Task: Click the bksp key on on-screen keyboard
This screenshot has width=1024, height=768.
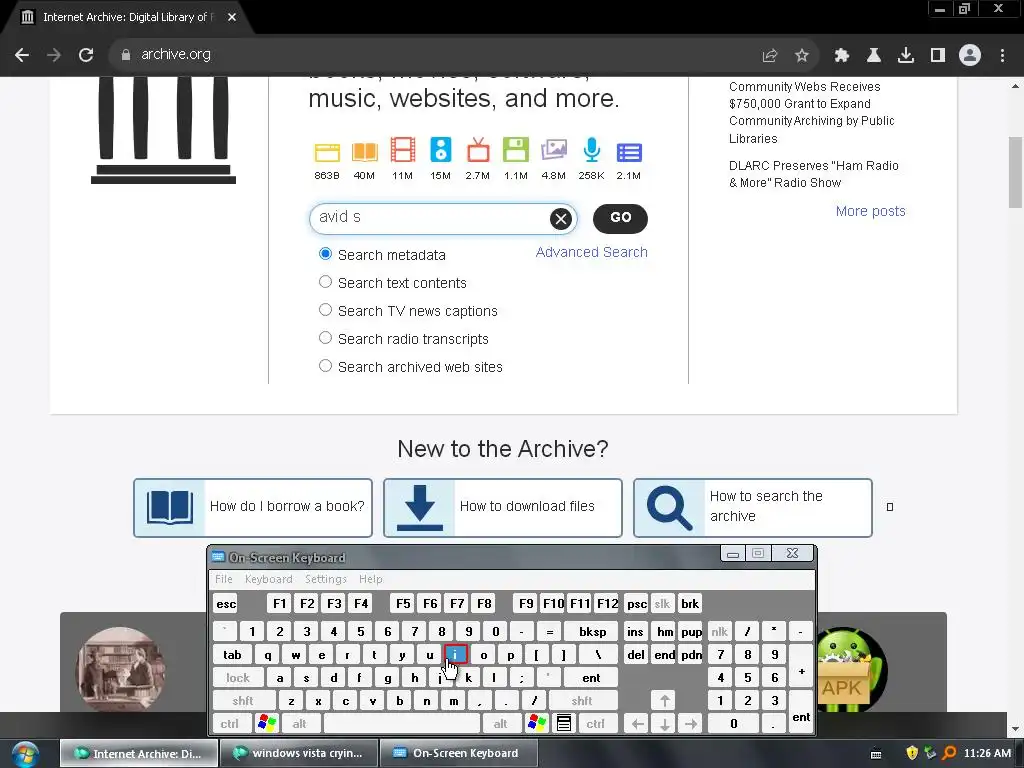Action: 592,631
